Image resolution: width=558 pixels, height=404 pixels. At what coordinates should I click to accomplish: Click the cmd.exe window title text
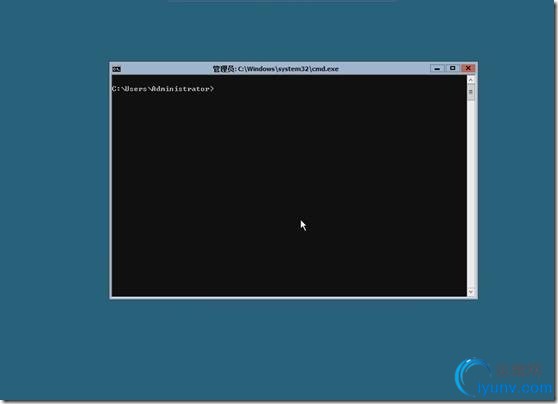[276, 69]
